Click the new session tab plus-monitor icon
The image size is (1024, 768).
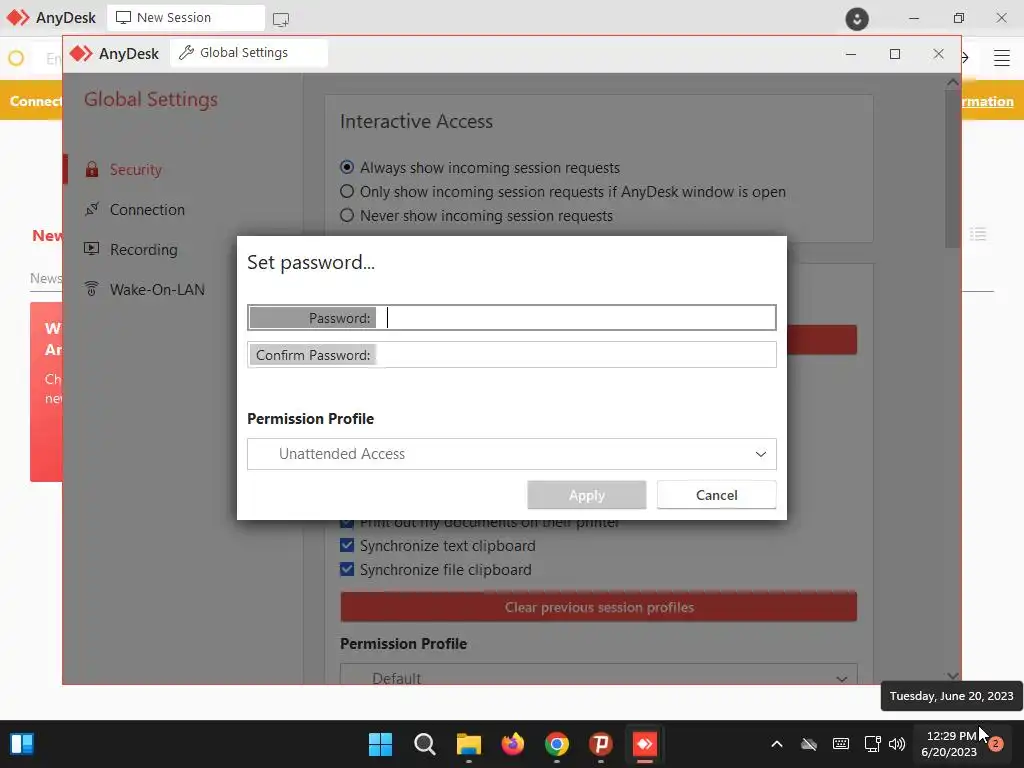coord(281,20)
